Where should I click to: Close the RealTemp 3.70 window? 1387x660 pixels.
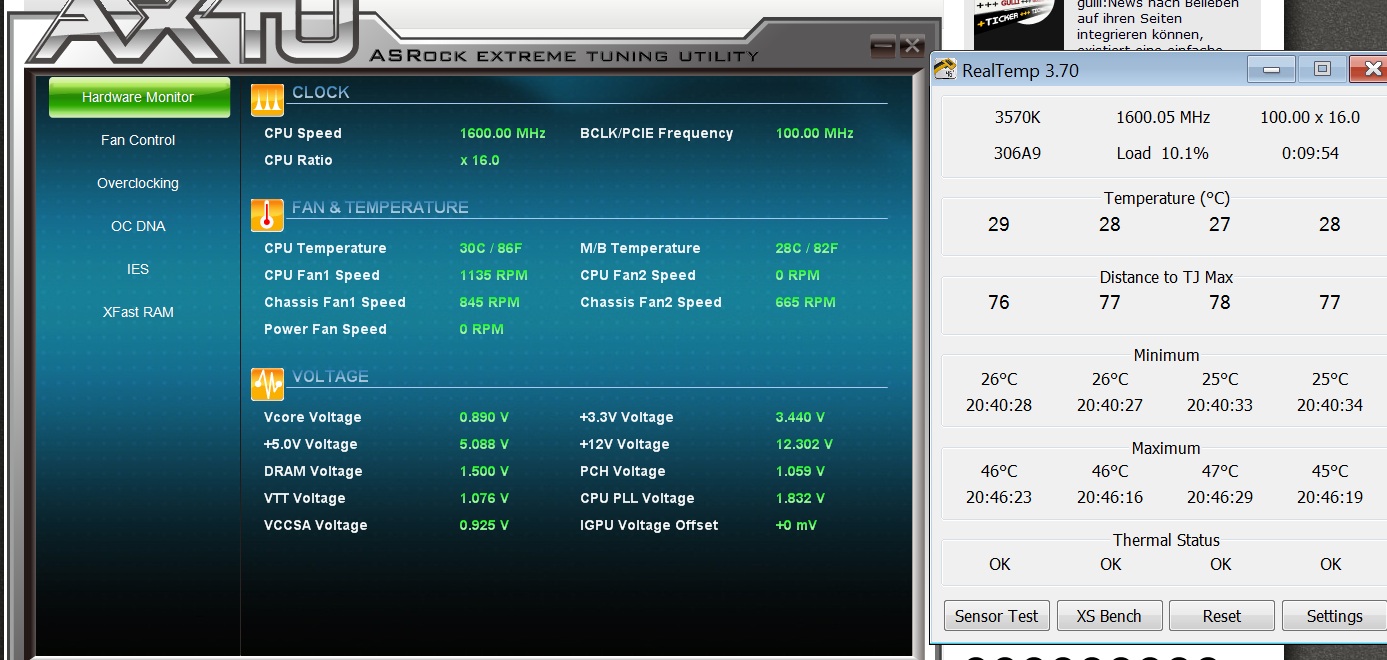(1368, 70)
